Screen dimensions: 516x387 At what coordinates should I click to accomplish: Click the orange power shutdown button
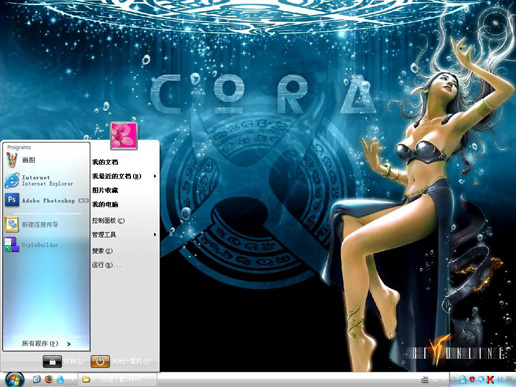click(x=100, y=361)
